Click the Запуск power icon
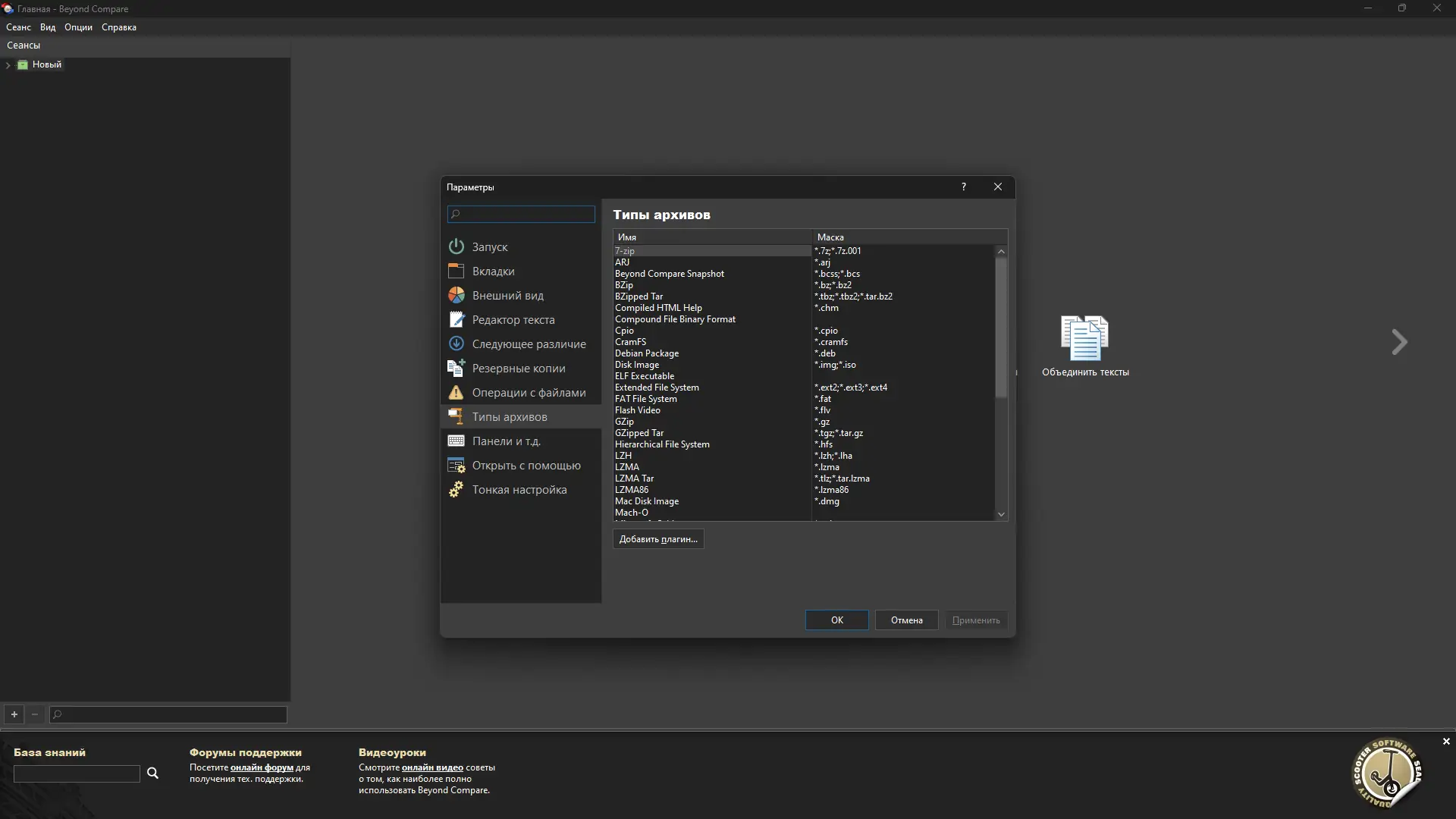 [x=456, y=246]
